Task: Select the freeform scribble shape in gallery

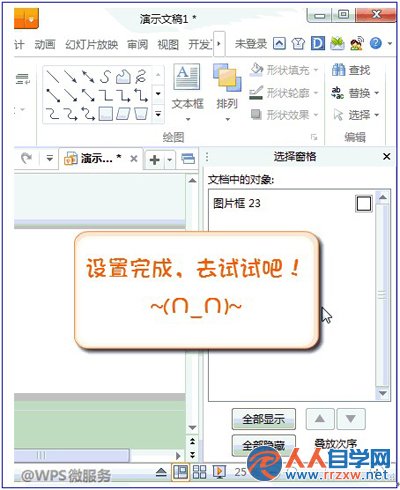Action: pyautogui.click(x=141, y=77)
